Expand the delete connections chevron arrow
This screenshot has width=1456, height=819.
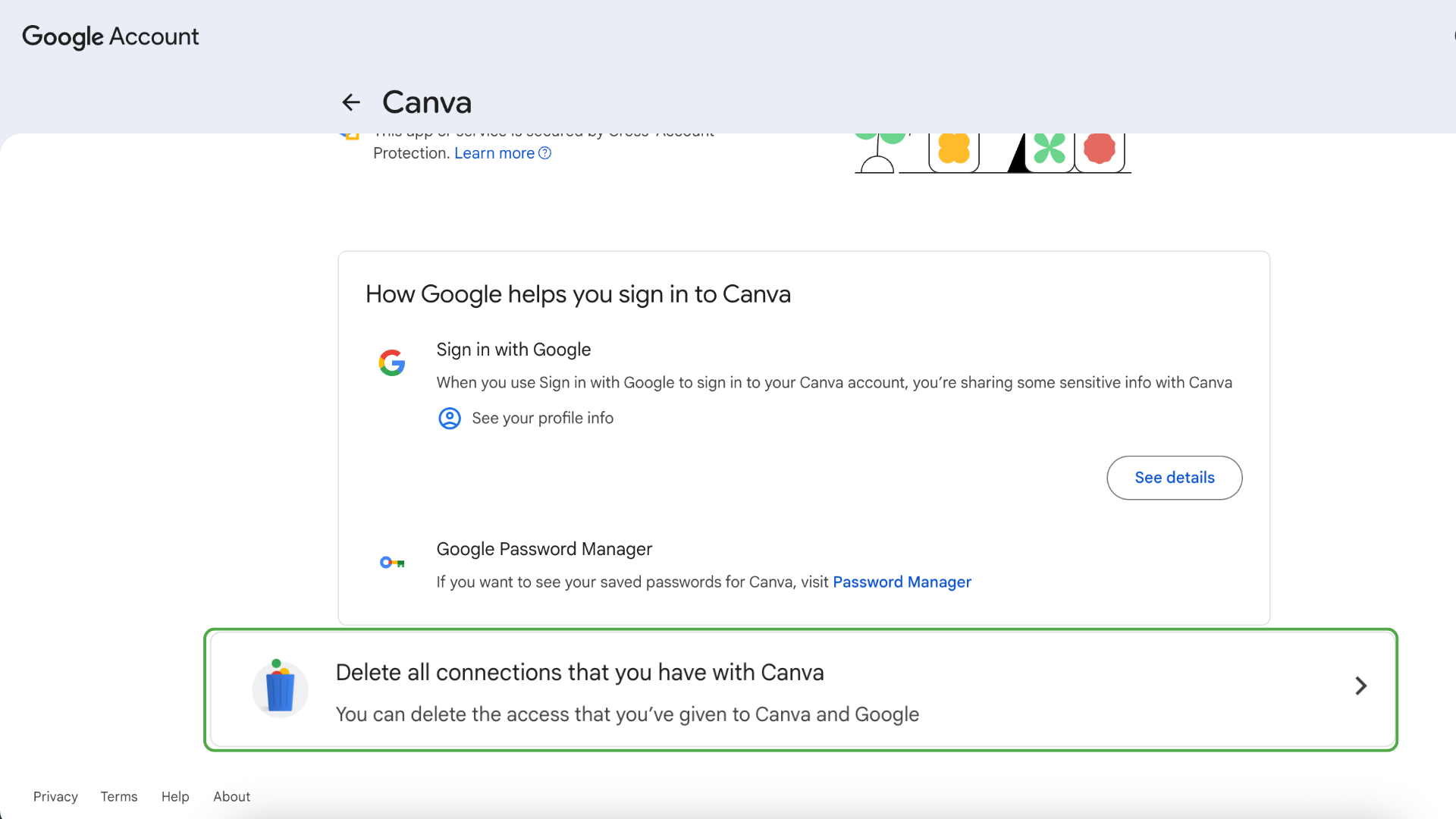[1361, 686]
